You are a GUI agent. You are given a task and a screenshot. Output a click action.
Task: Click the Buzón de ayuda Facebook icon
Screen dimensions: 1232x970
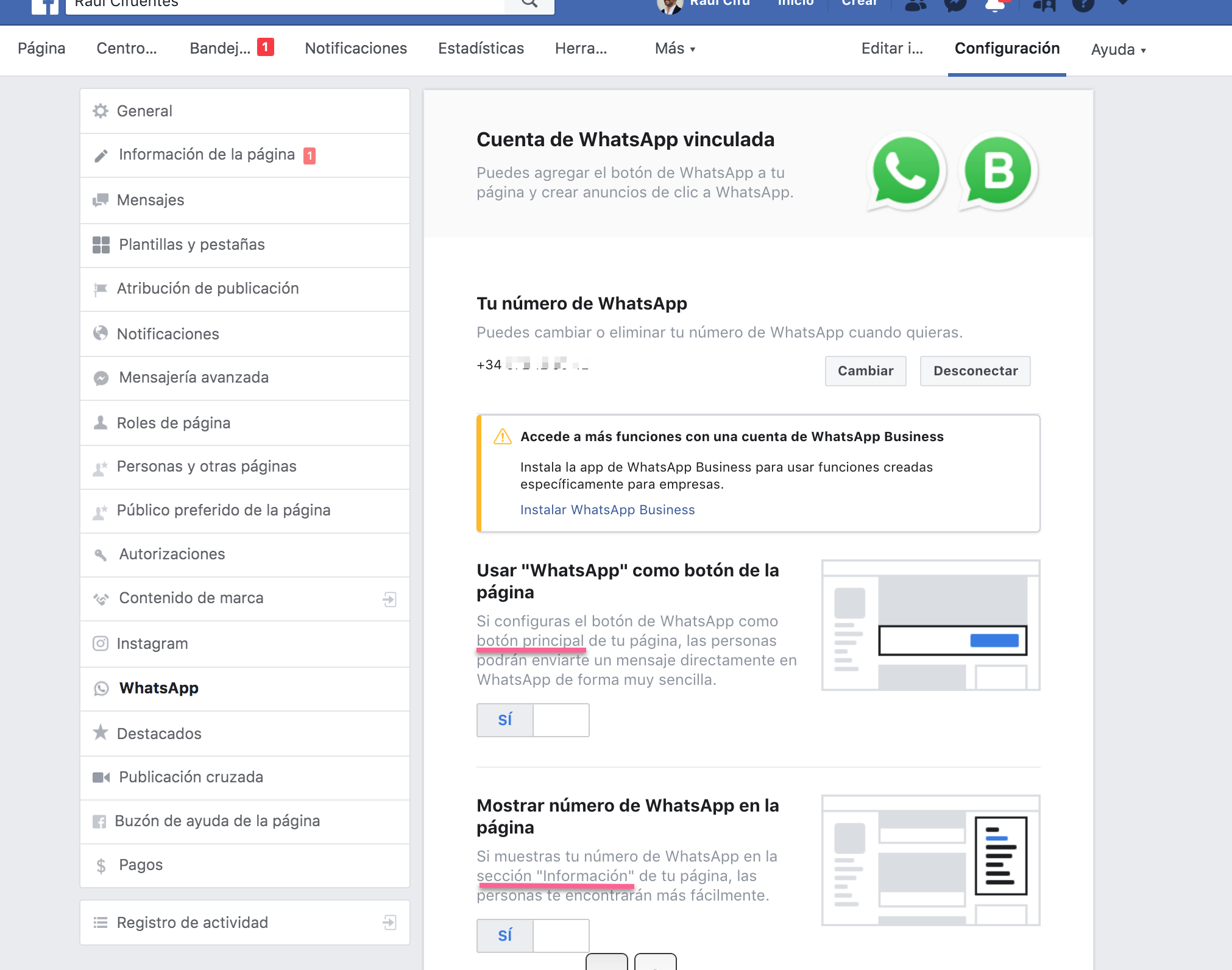[99, 821]
